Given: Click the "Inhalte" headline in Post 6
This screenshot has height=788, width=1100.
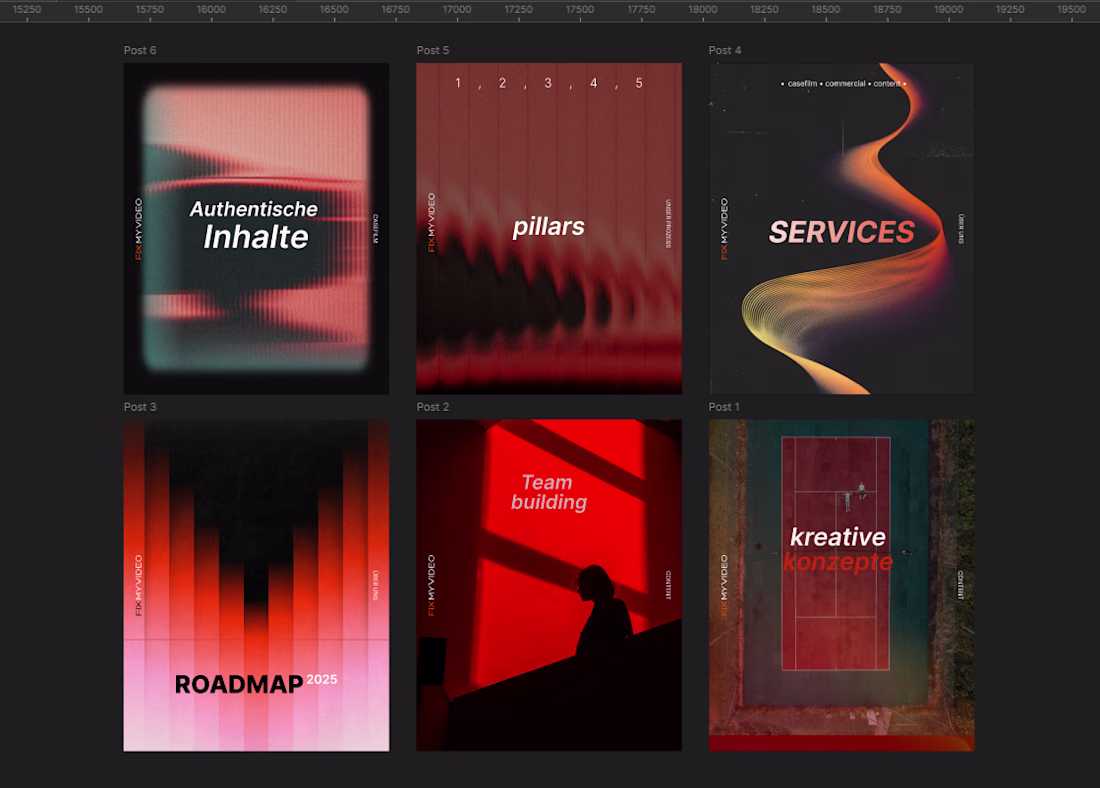Looking at the screenshot, I should (256, 237).
